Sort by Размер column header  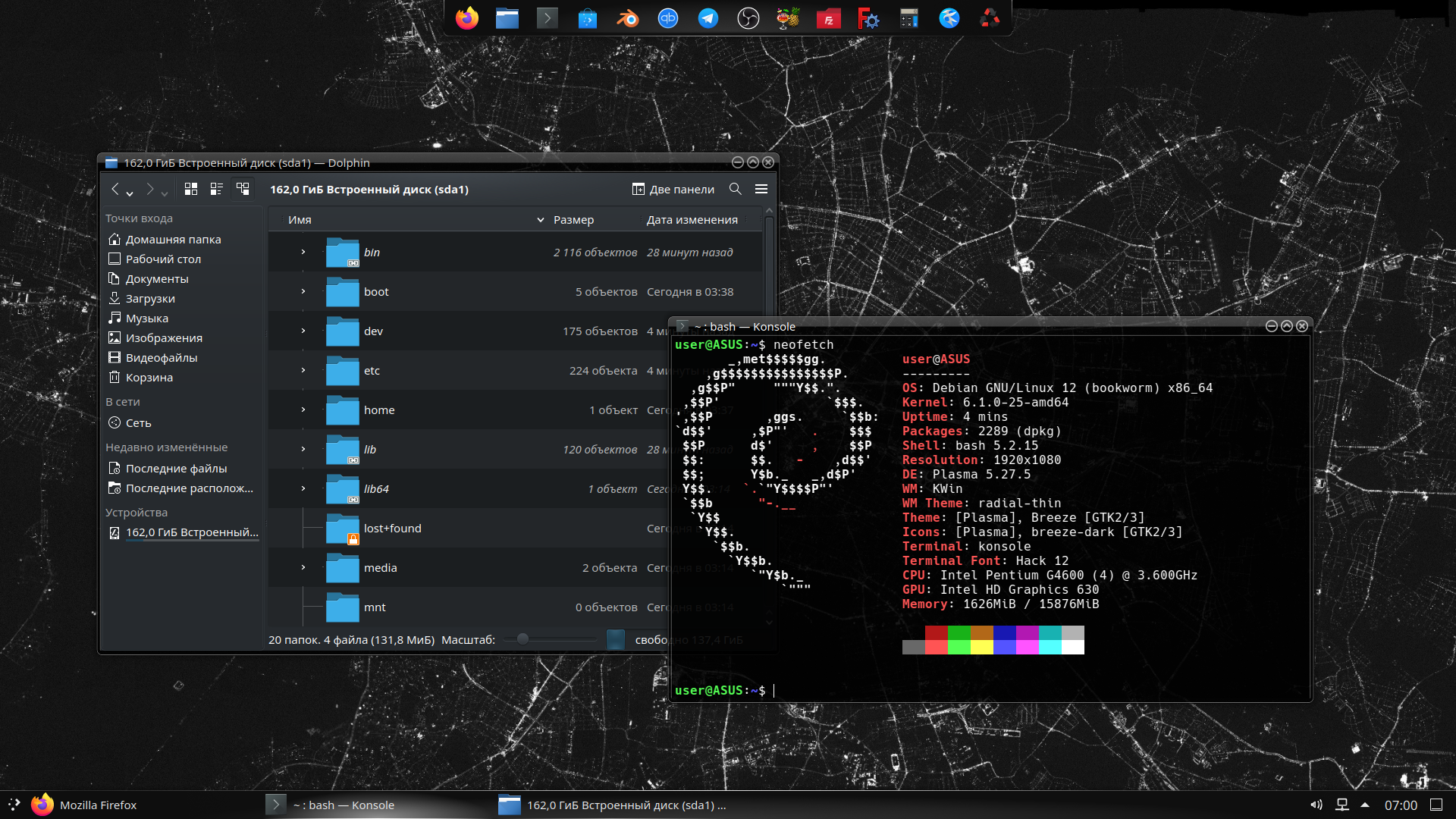[x=594, y=219]
